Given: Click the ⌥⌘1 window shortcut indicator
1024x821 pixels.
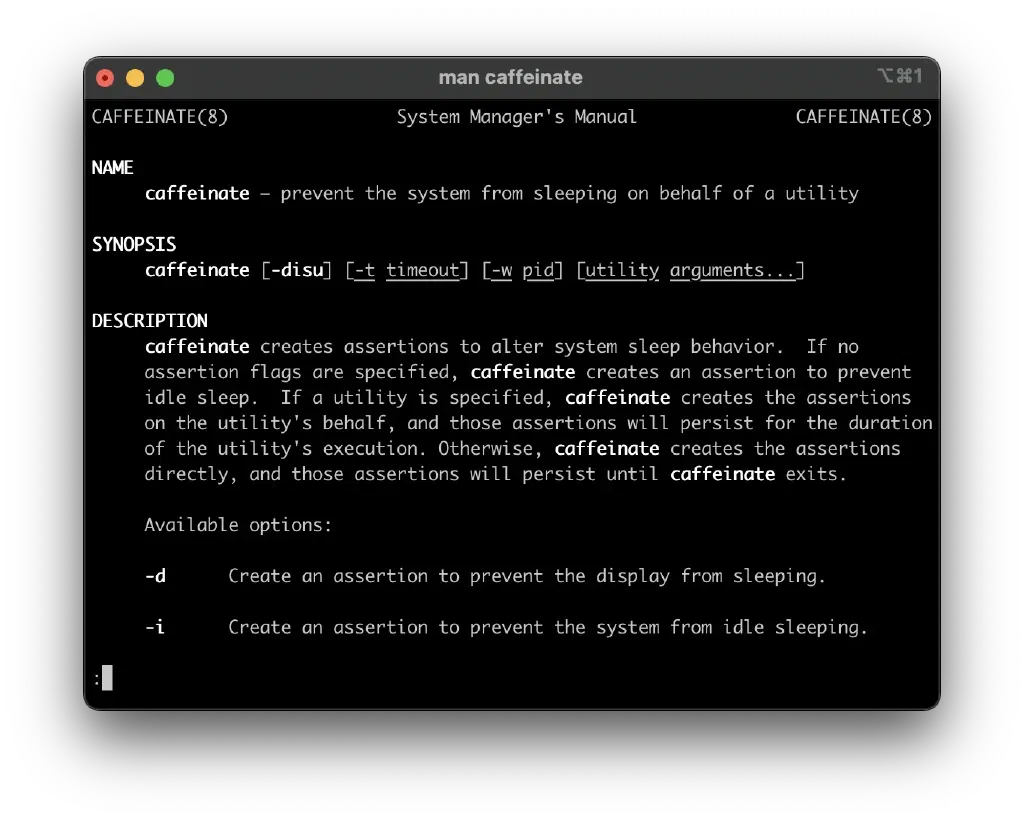Looking at the screenshot, I should coord(899,77).
